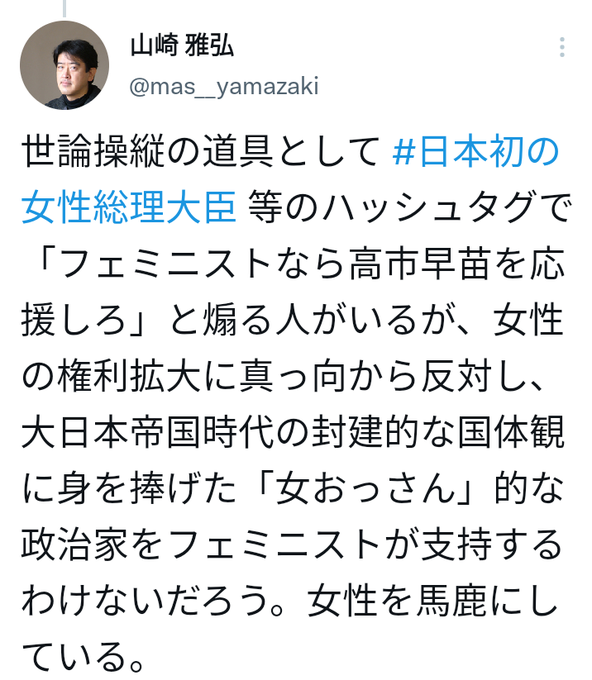Open the profile picture of 山崎 雅弘

(x=64, y=65)
